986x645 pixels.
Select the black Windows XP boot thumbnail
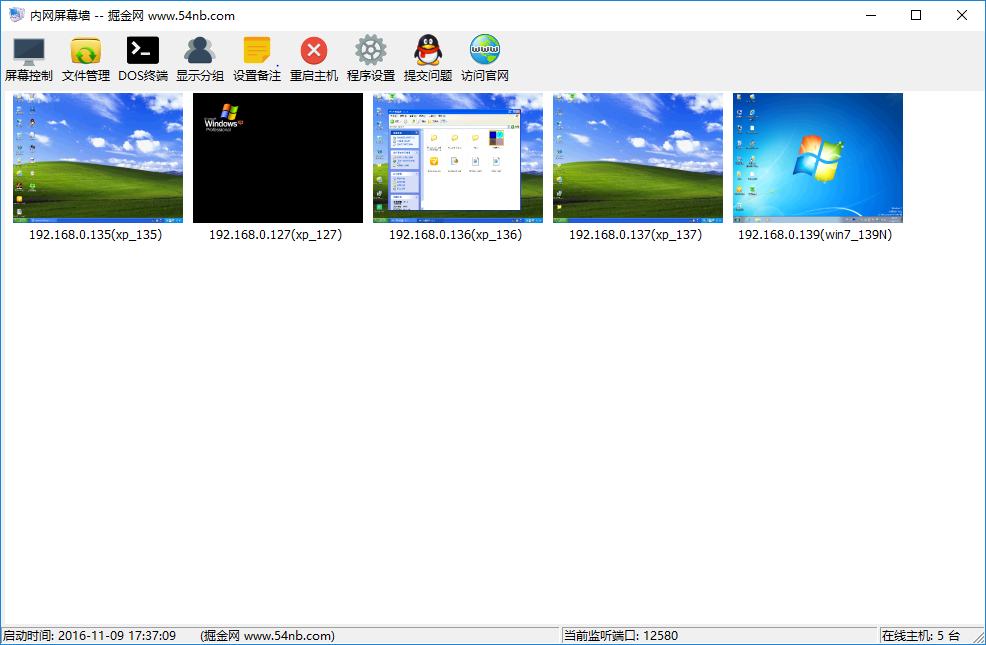278,158
